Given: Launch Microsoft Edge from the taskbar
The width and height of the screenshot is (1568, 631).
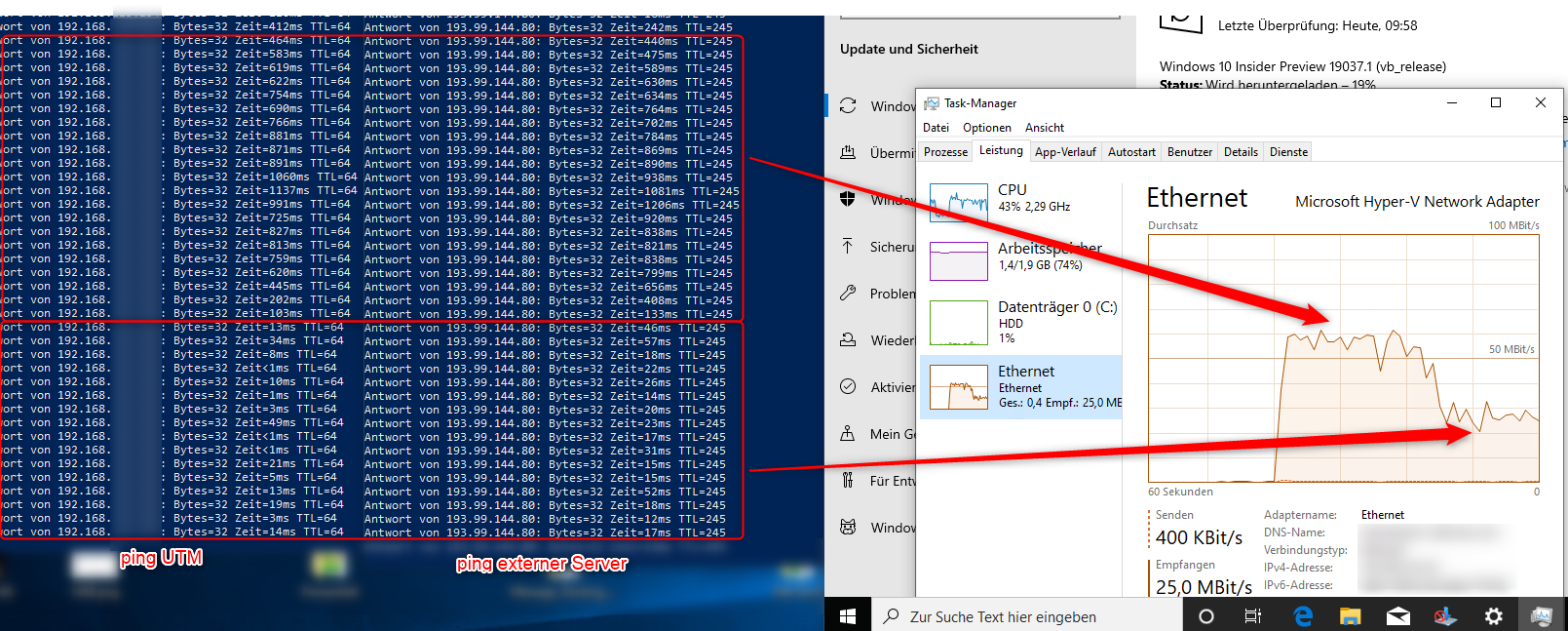Looking at the screenshot, I should [x=1303, y=616].
